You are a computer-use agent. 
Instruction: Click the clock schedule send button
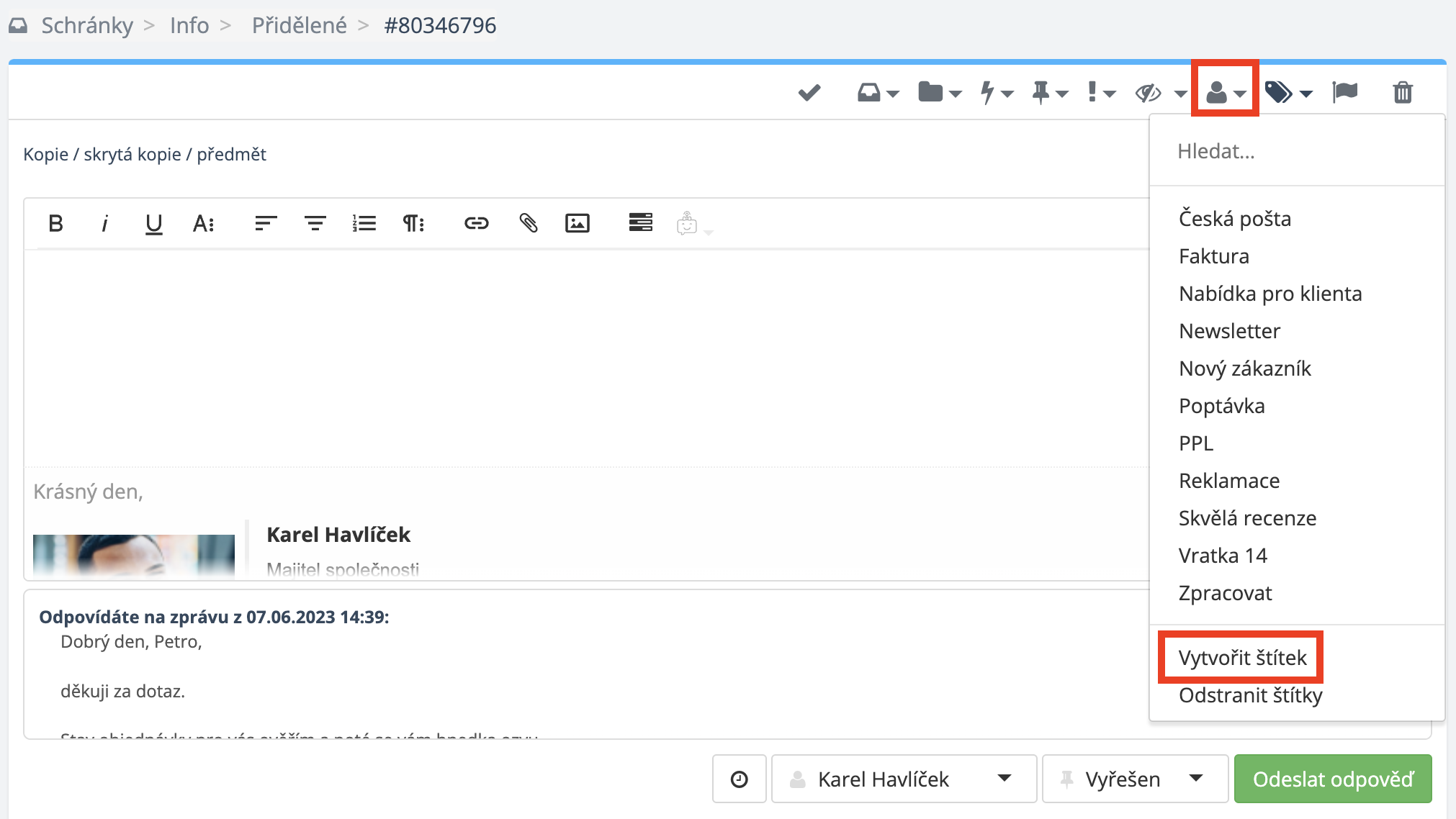coord(739,779)
